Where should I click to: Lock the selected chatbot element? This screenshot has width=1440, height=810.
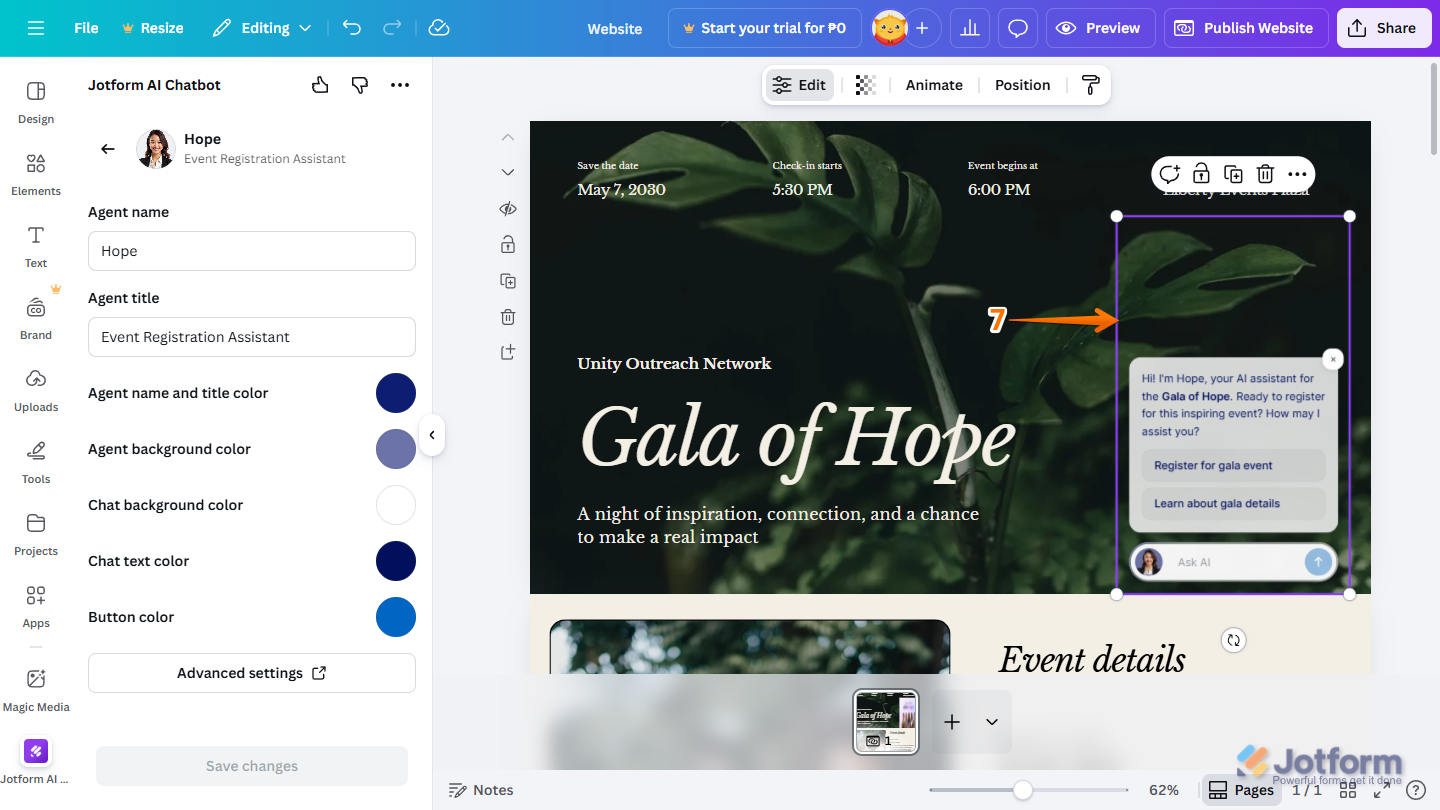[1201, 173]
